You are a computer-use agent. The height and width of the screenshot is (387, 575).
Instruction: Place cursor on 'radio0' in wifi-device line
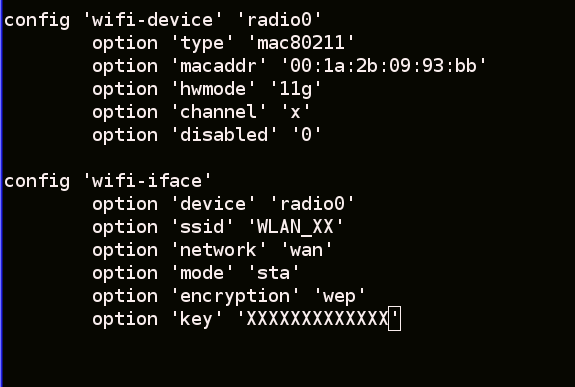click(280, 20)
